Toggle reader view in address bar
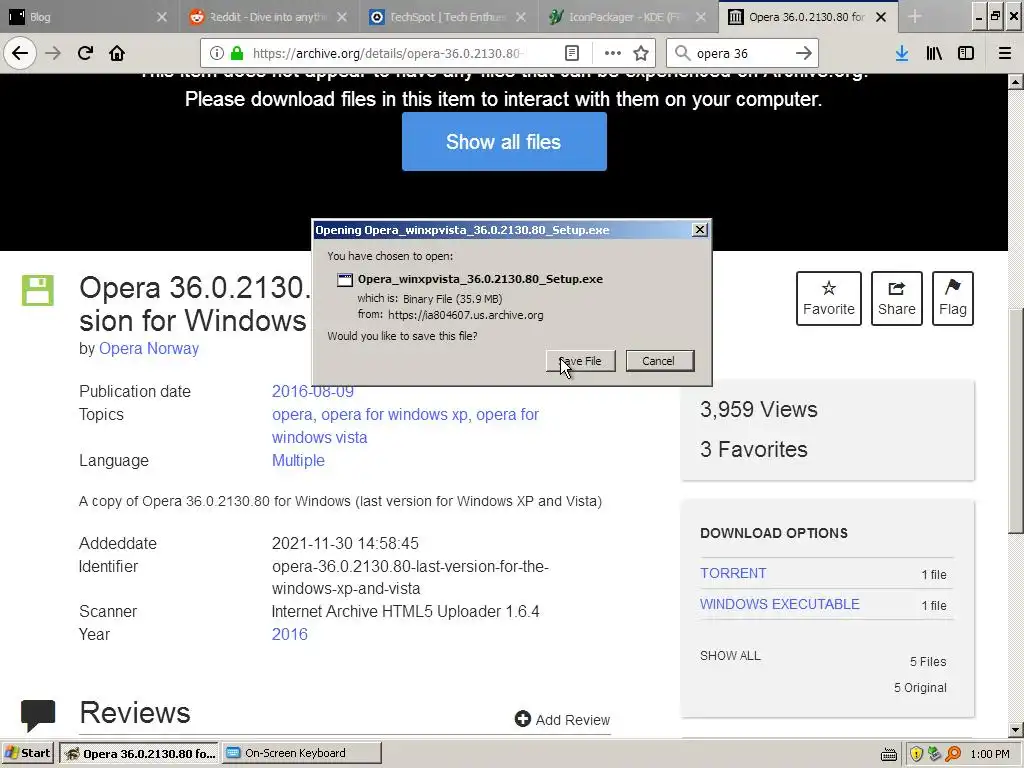The width and height of the screenshot is (1024, 768). [x=571, y=53]
